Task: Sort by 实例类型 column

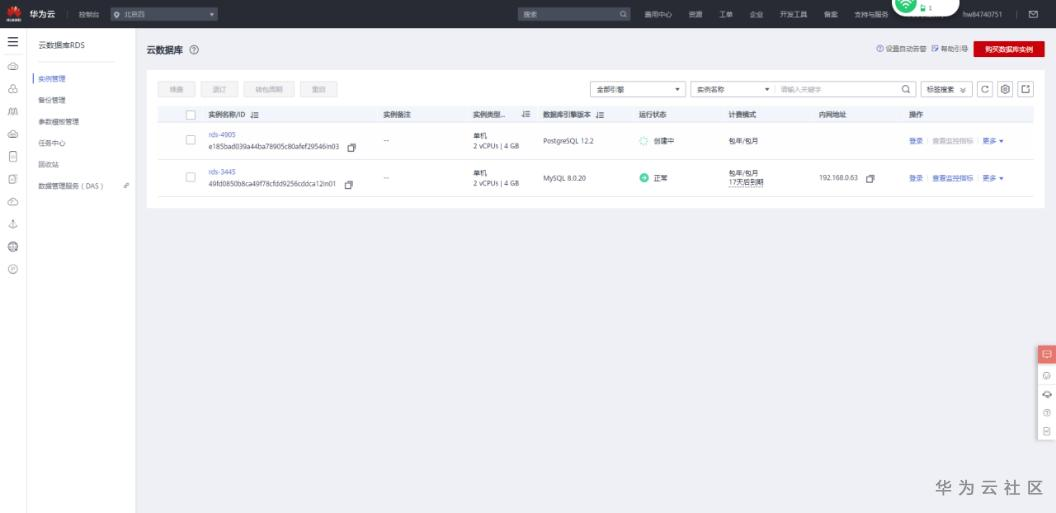Action: [x=526, y=115]
